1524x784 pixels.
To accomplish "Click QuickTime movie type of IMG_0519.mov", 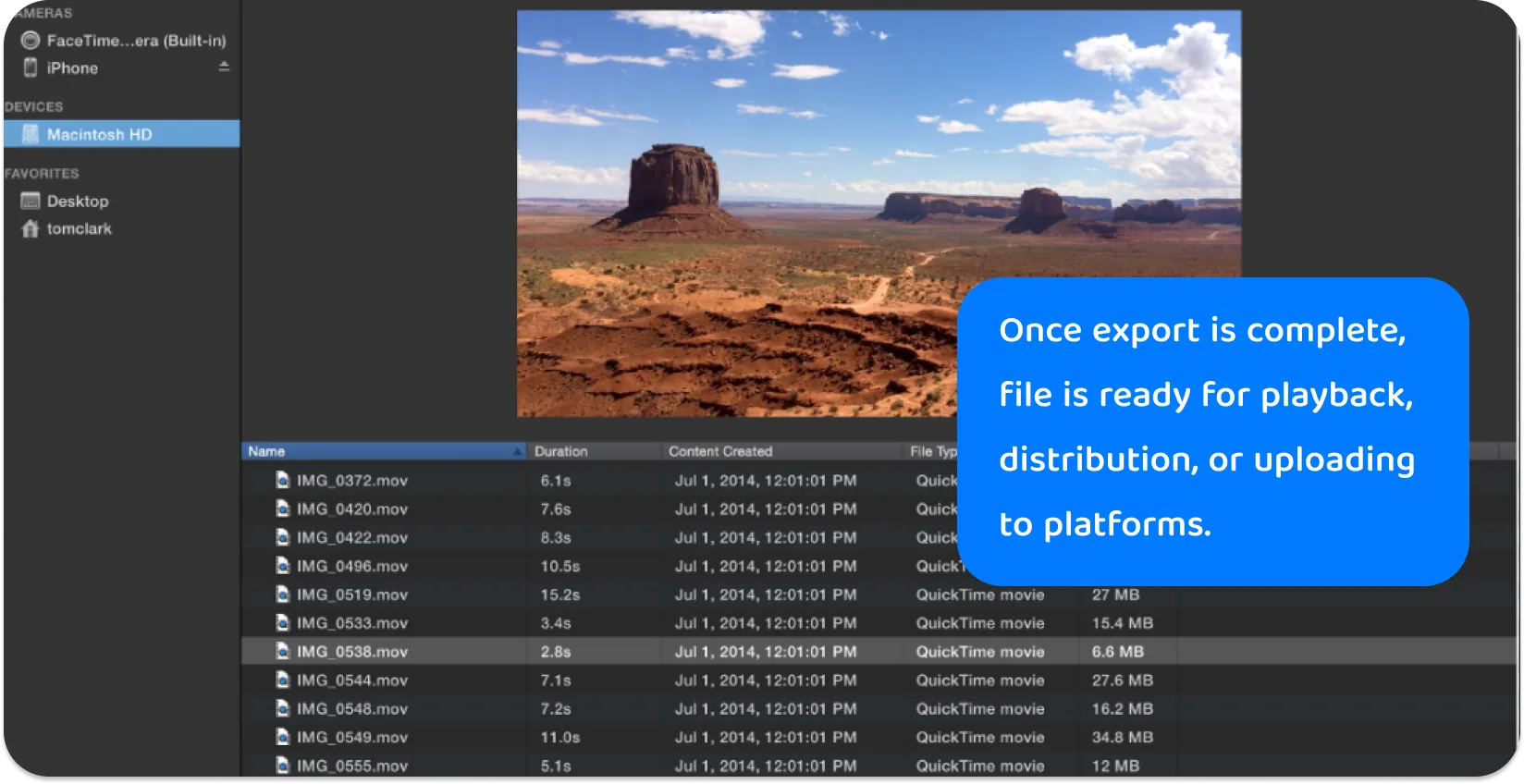I will click(x=980, y=595).
